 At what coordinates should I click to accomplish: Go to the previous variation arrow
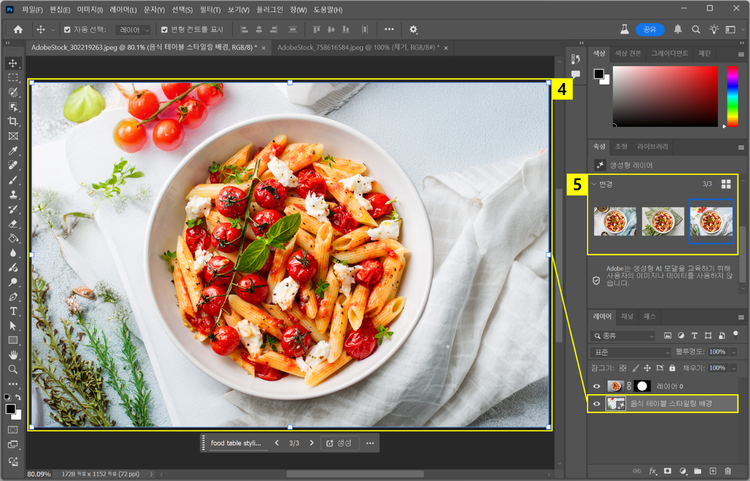pyautogui.click(x=276, y=443)
